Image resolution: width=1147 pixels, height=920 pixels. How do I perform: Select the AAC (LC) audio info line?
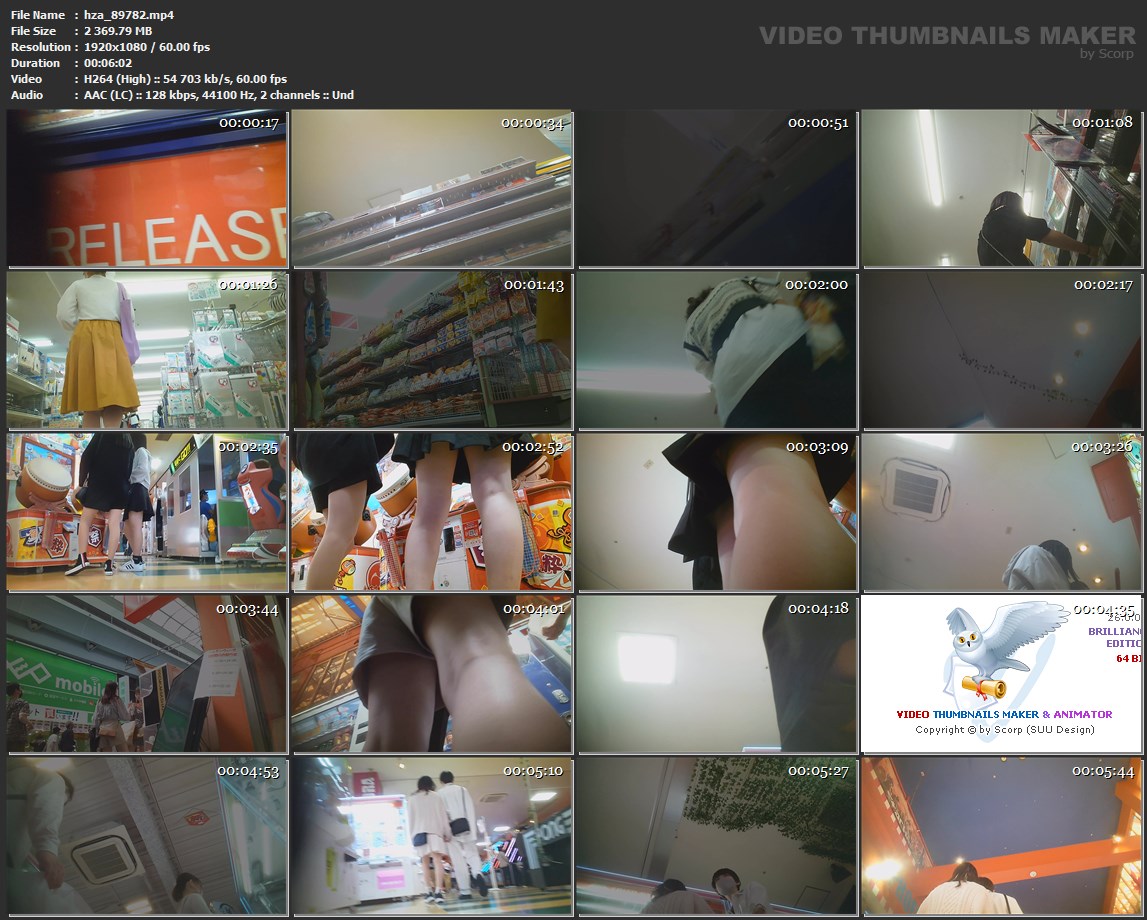219,95
